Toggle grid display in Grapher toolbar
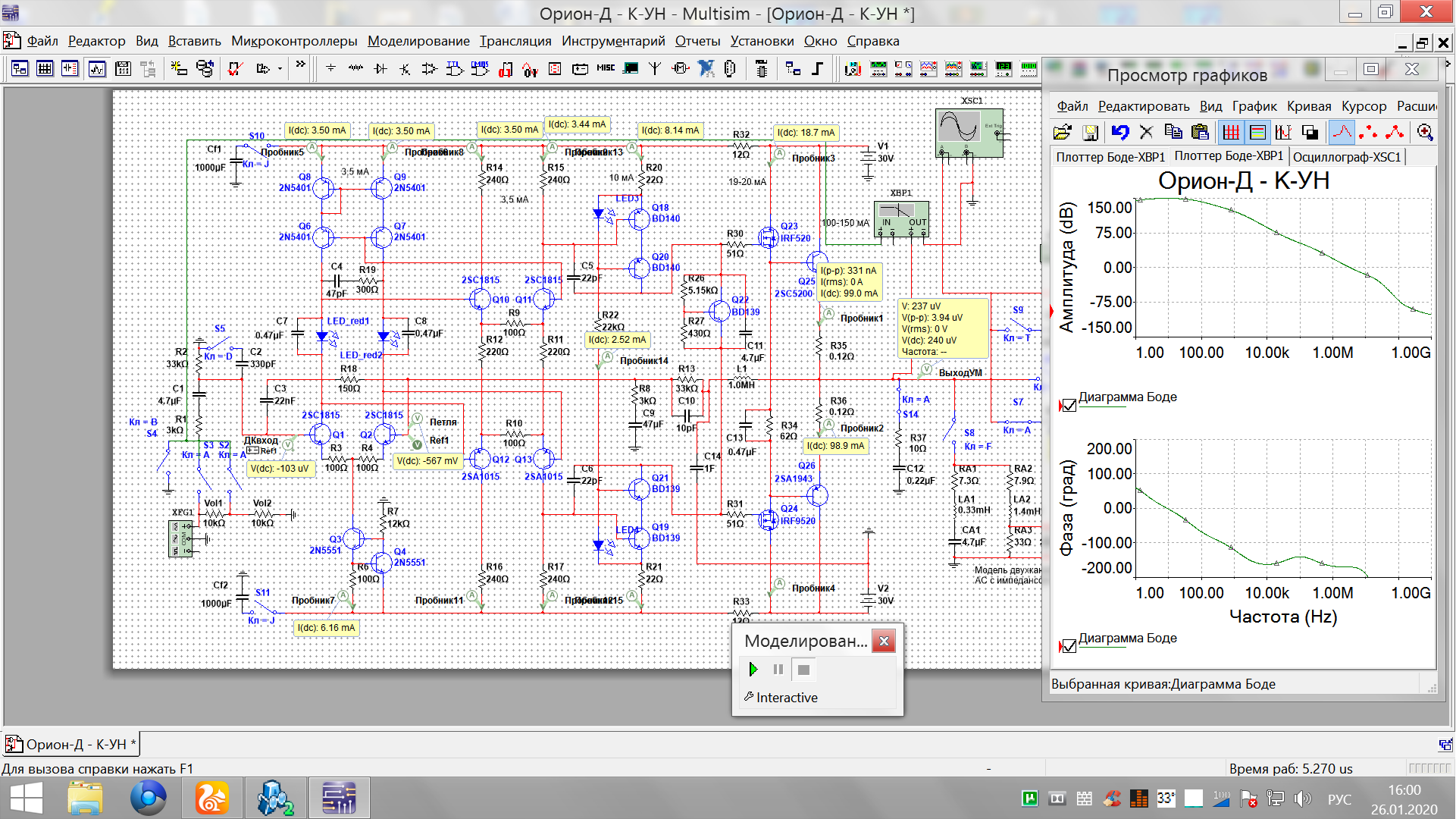The height and width of the screenshot is (819, 1456). coord(1231,132)
